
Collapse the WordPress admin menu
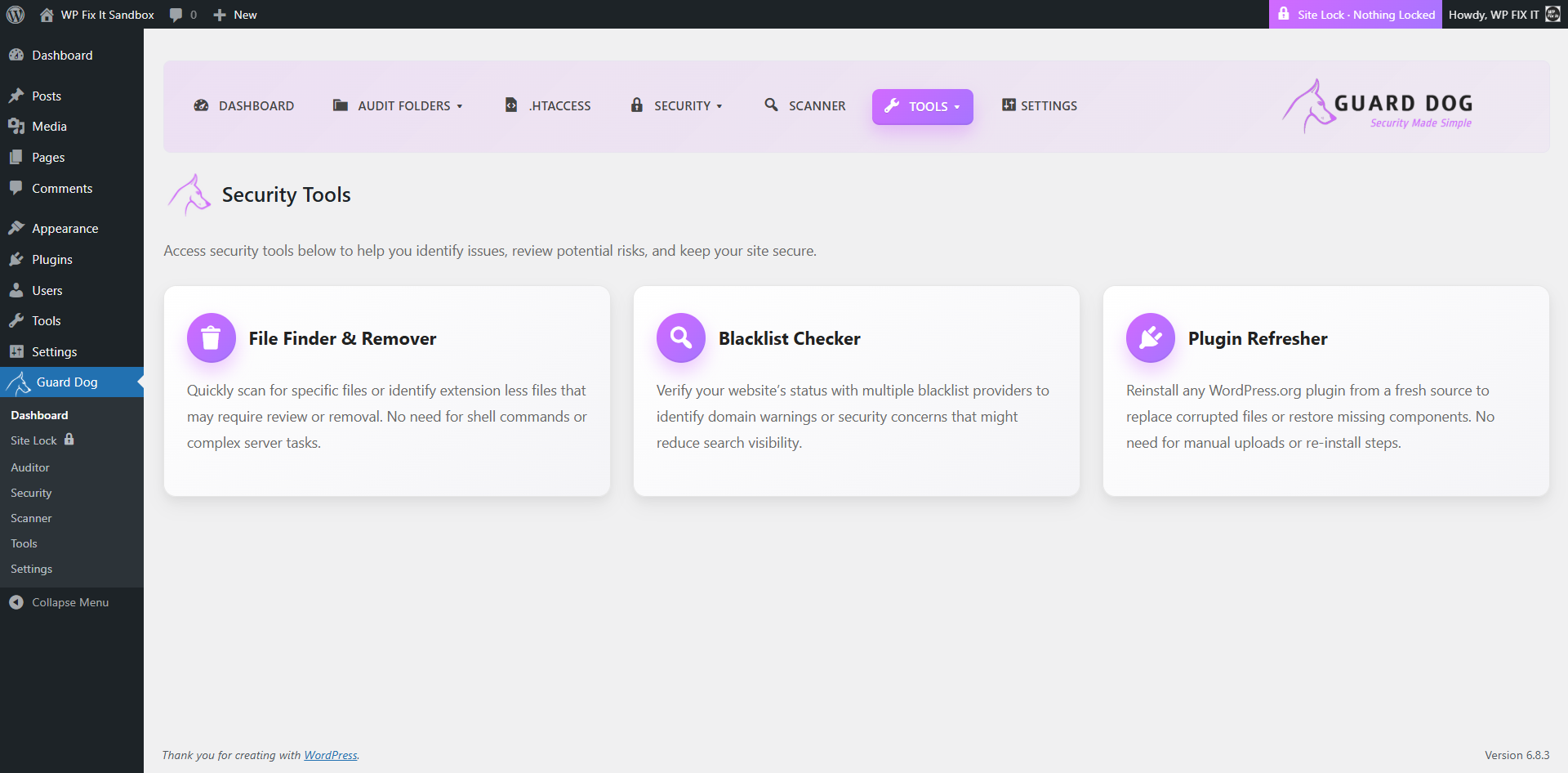click(x=59, y=602)
